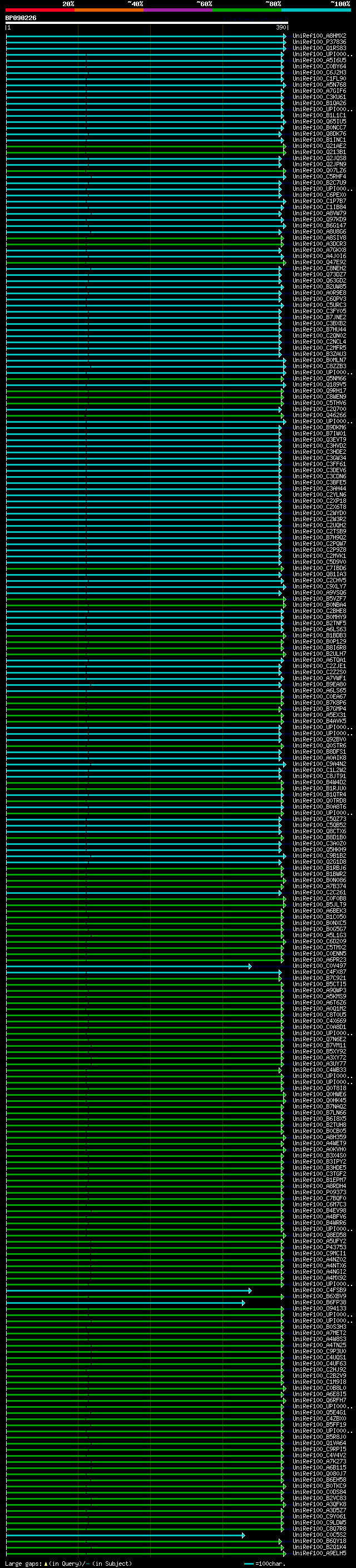
Task: Open hit UniRef100_A5I6U5
Action: point(319,60)
